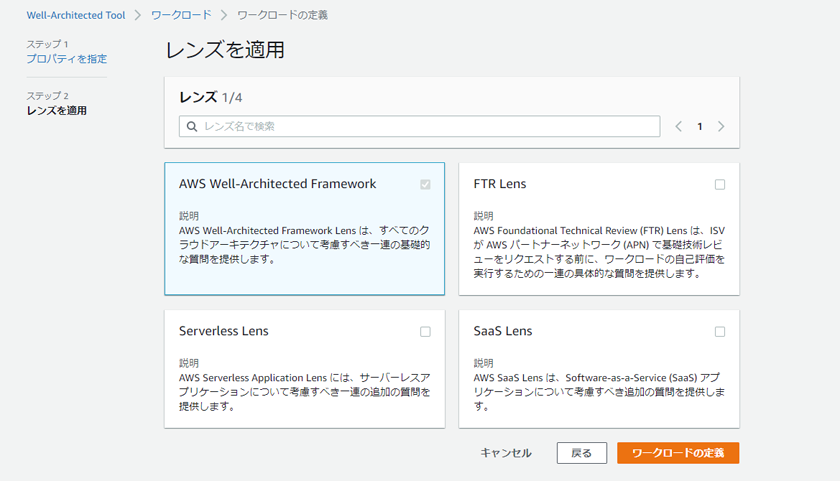Go to next page of lenses
Screen dimensions: 840x481
pos(721,126)
